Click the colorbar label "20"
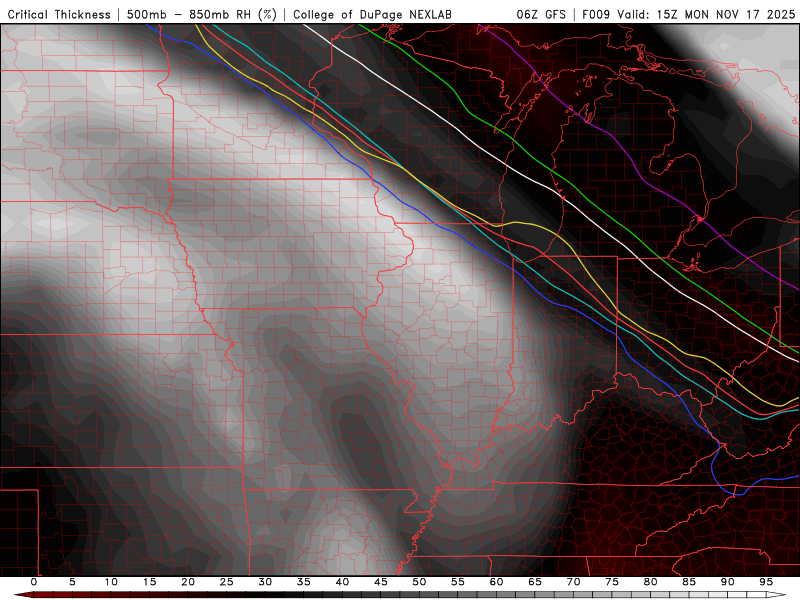 188,582
